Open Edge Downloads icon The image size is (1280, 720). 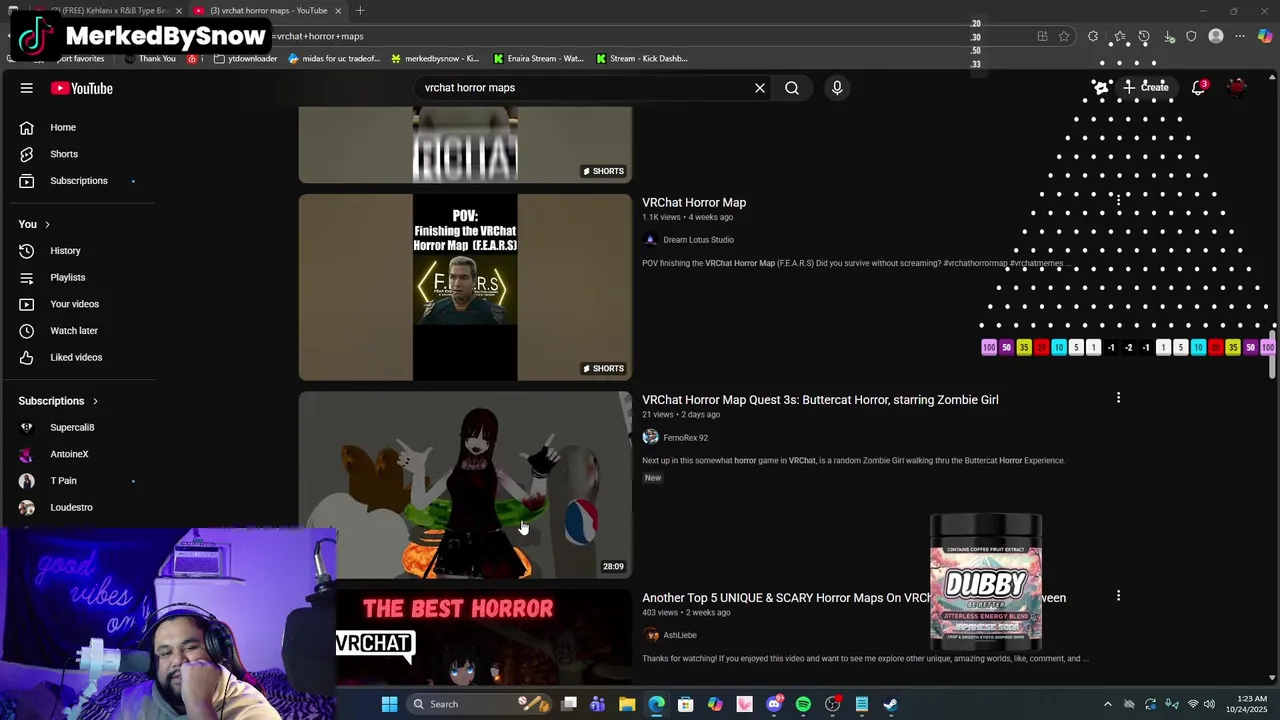coord(1169,37)
